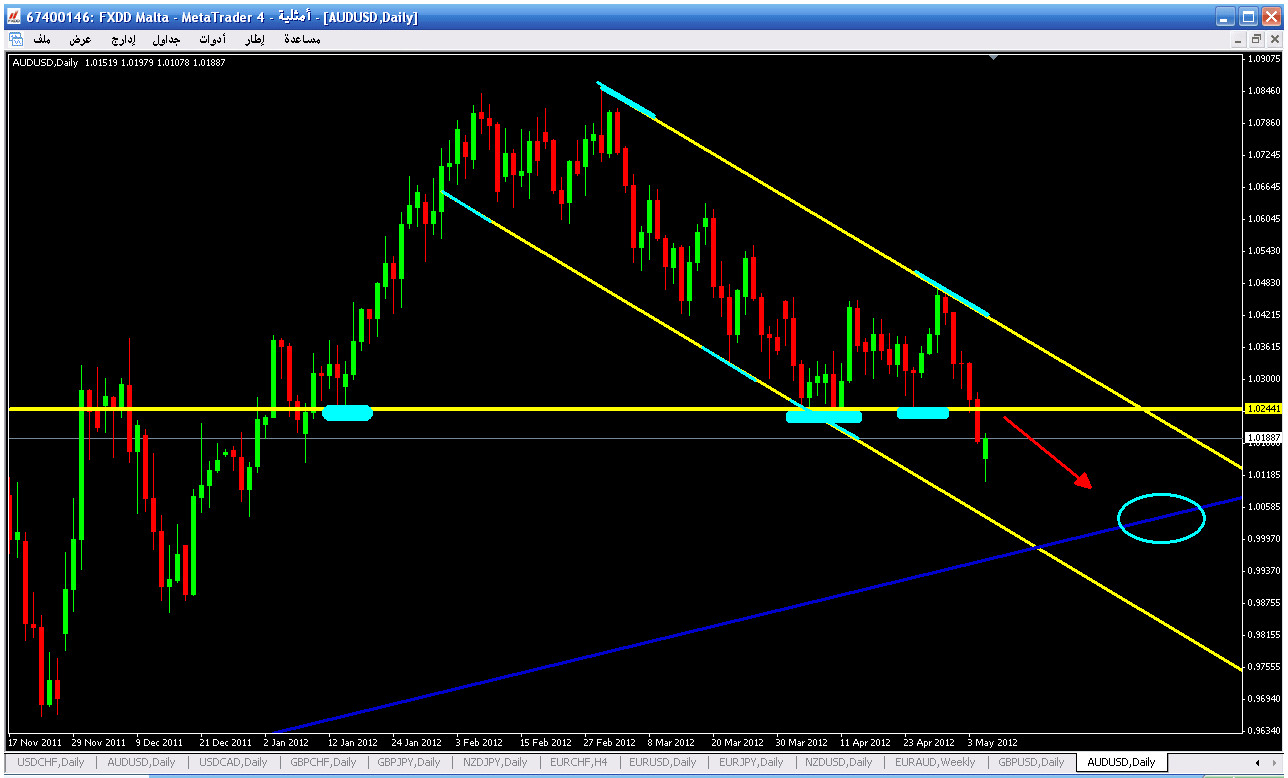Click the AUDUSD,Daily OHLC header text
The height and width of the screenshot is (778, 1288).
pos(119,63)
